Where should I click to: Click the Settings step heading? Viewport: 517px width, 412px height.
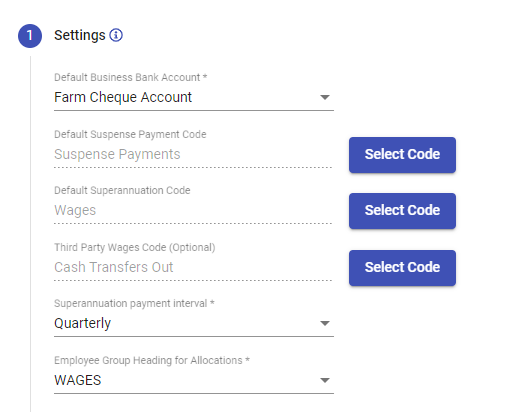(80, 35)
